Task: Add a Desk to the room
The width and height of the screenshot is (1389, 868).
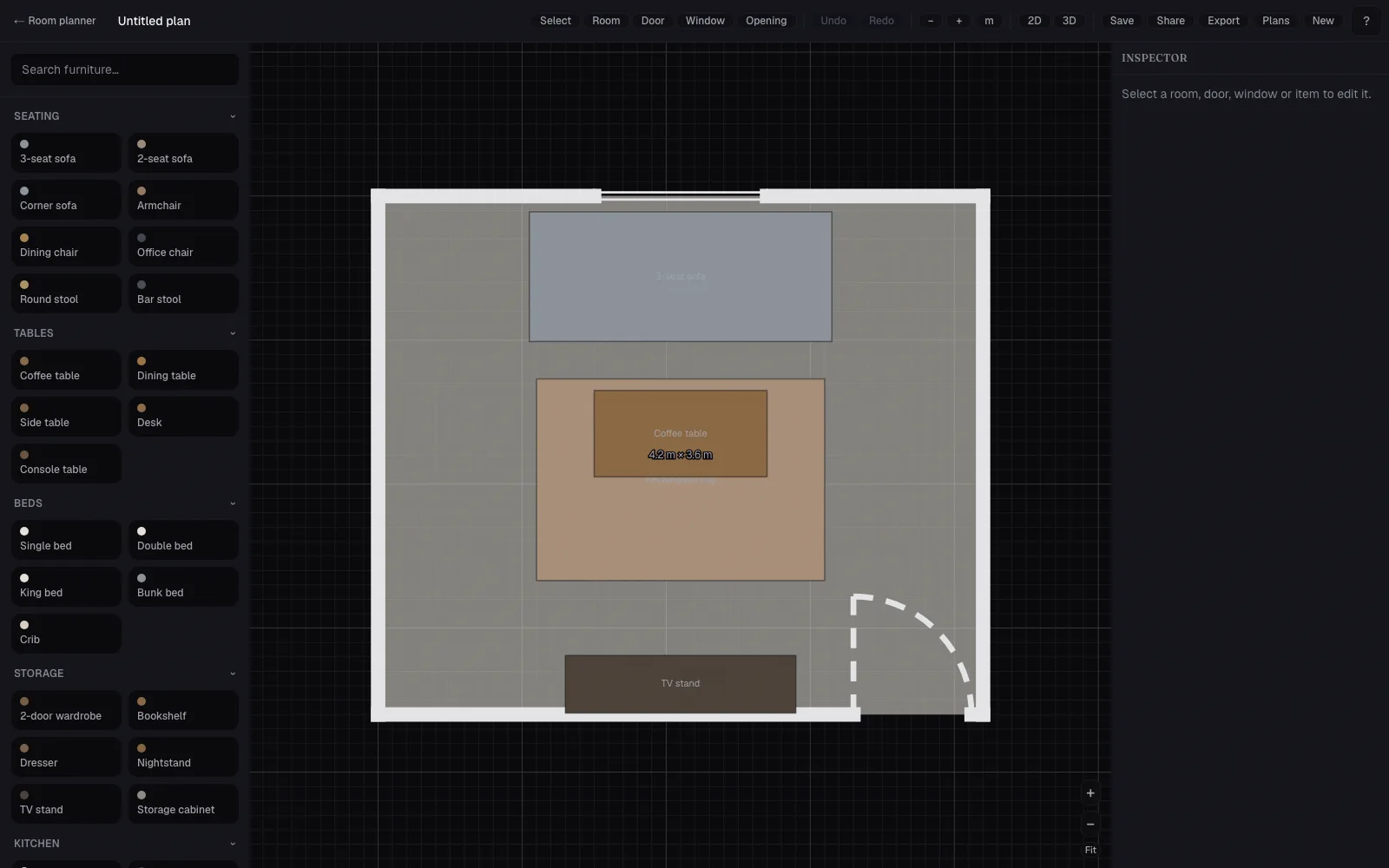Action: 183,417
